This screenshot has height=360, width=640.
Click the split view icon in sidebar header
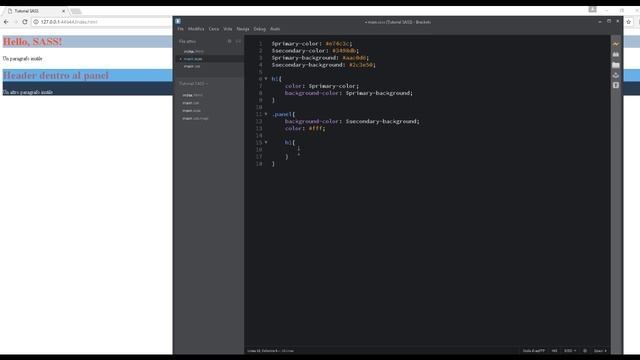point(238,41)
